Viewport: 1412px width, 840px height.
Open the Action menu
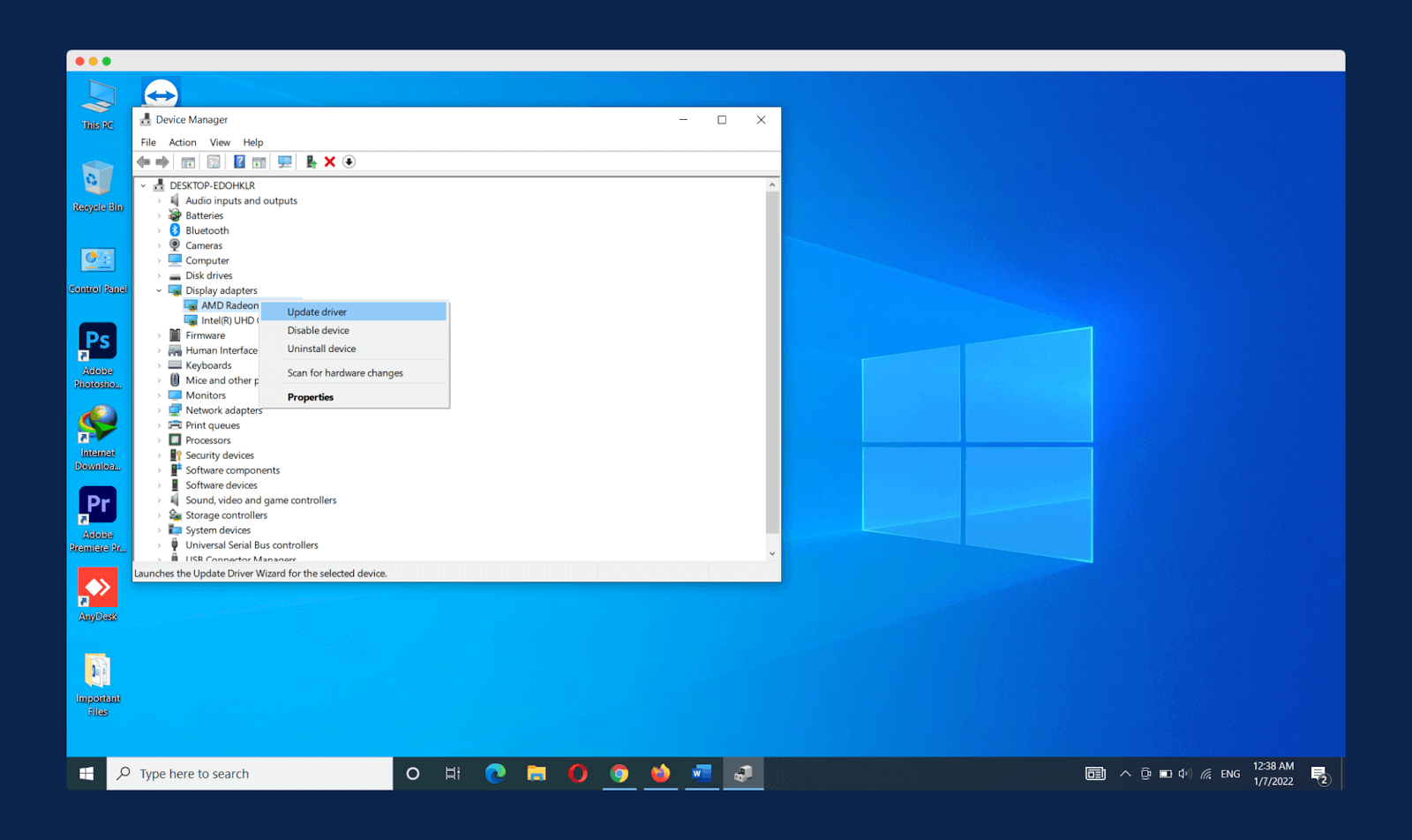coord(183,142)
